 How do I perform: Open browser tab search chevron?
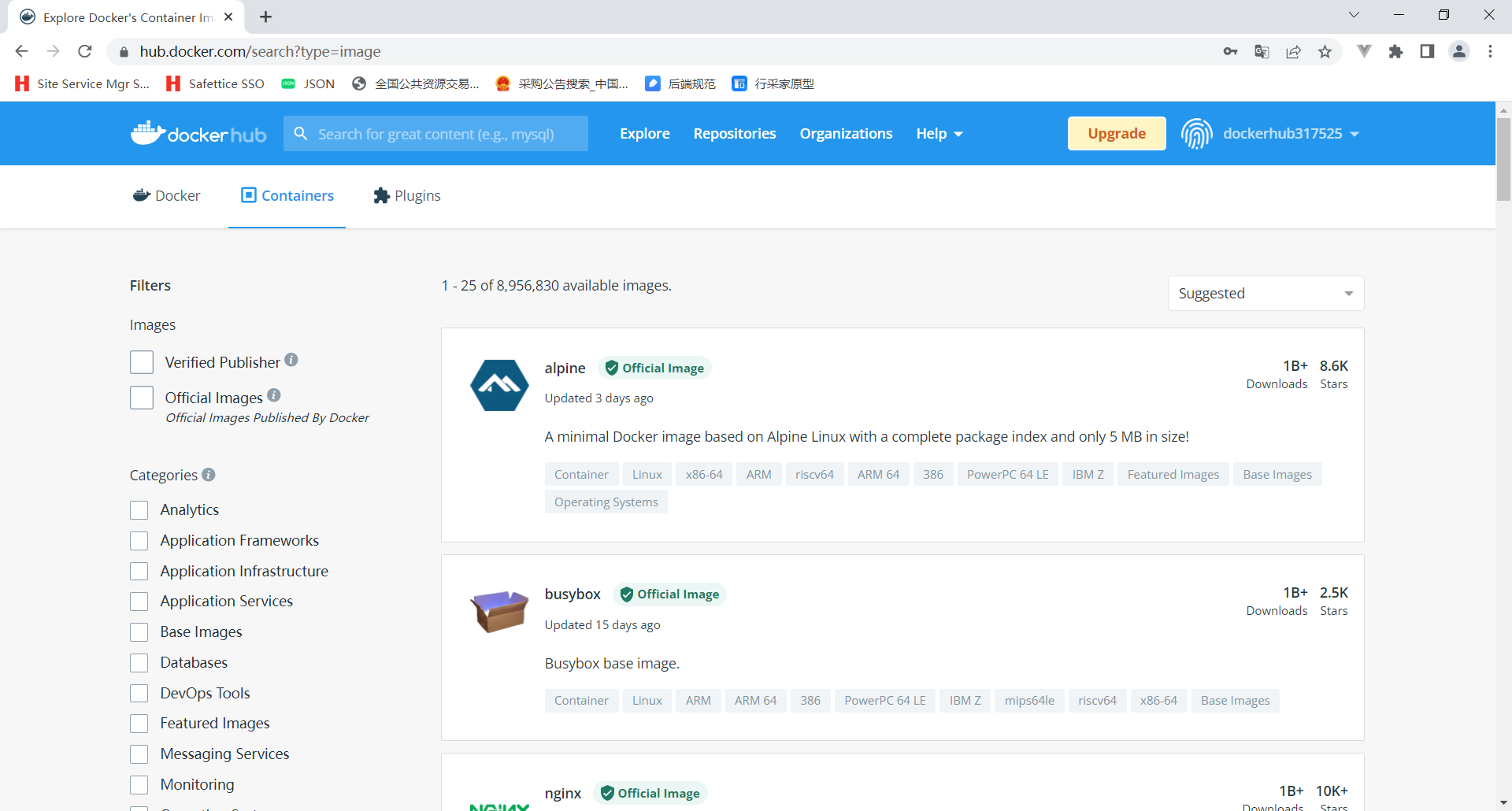click(x=1354, y=15)
